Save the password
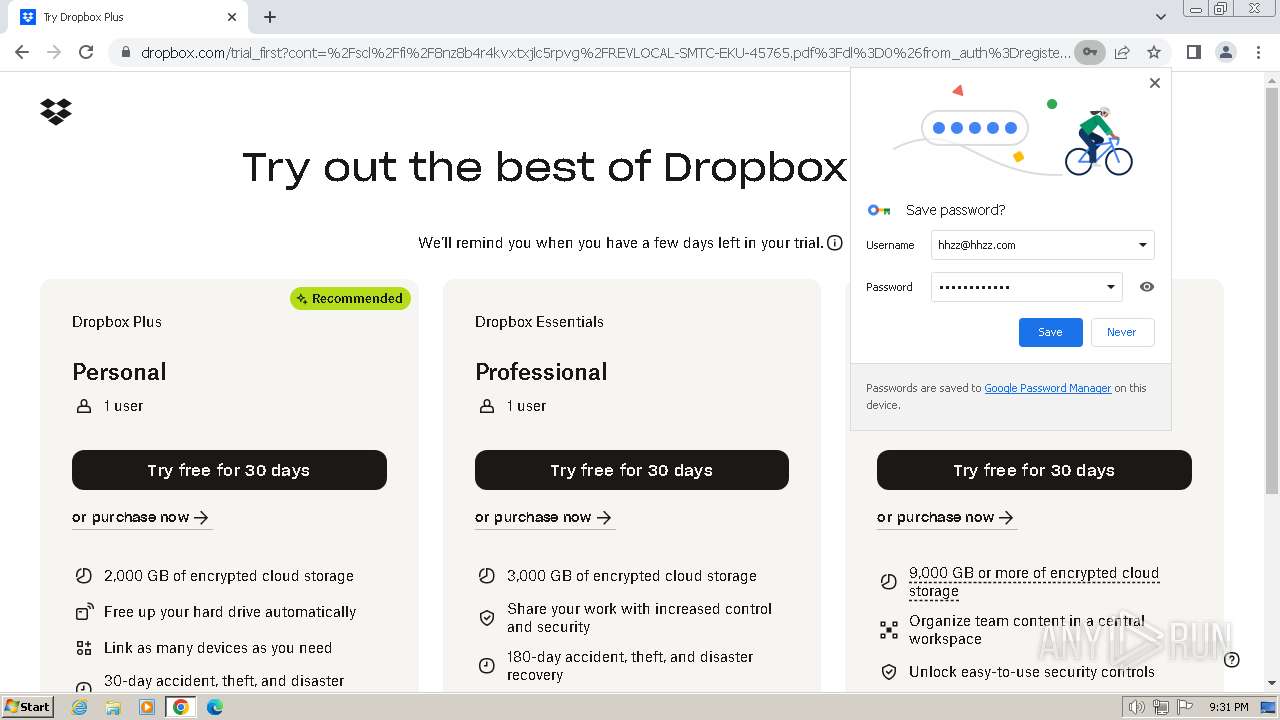 coord(1050,332)
